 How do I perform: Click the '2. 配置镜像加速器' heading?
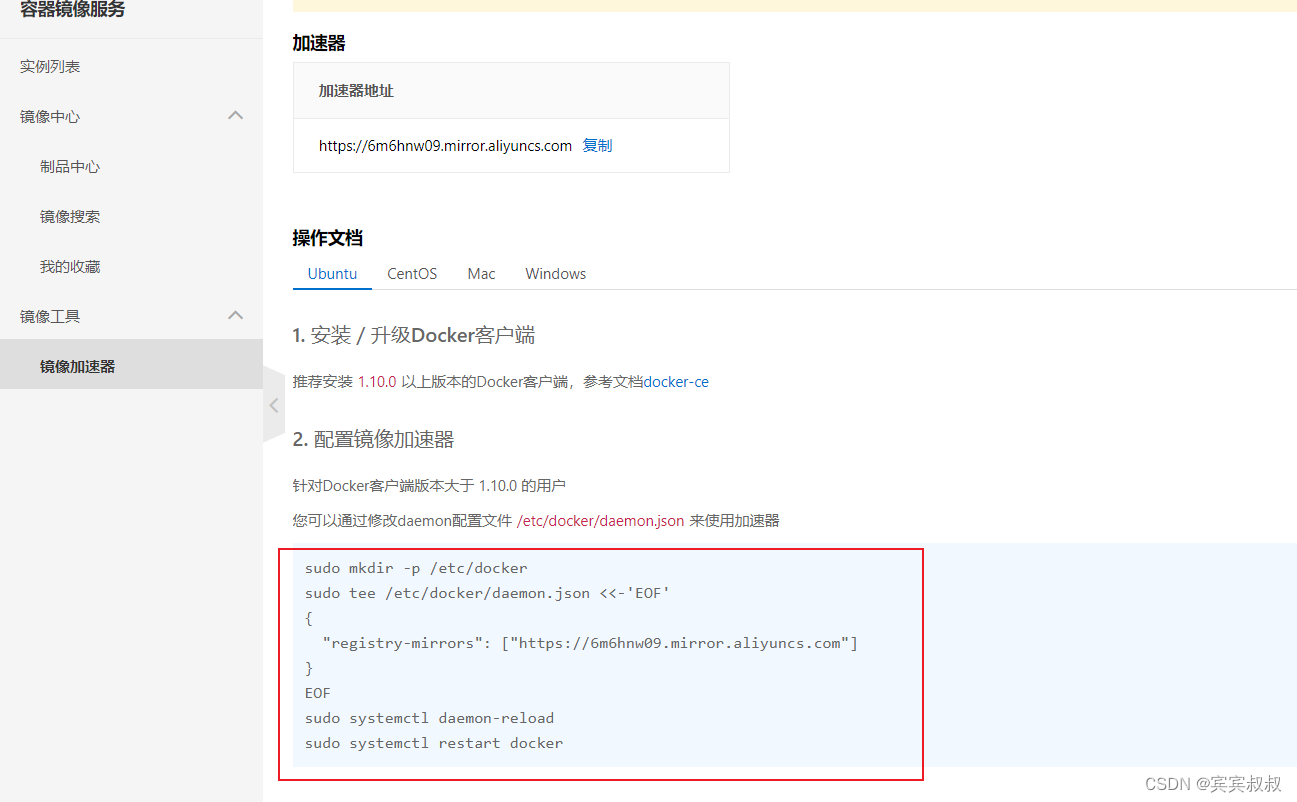pos(374,439)
